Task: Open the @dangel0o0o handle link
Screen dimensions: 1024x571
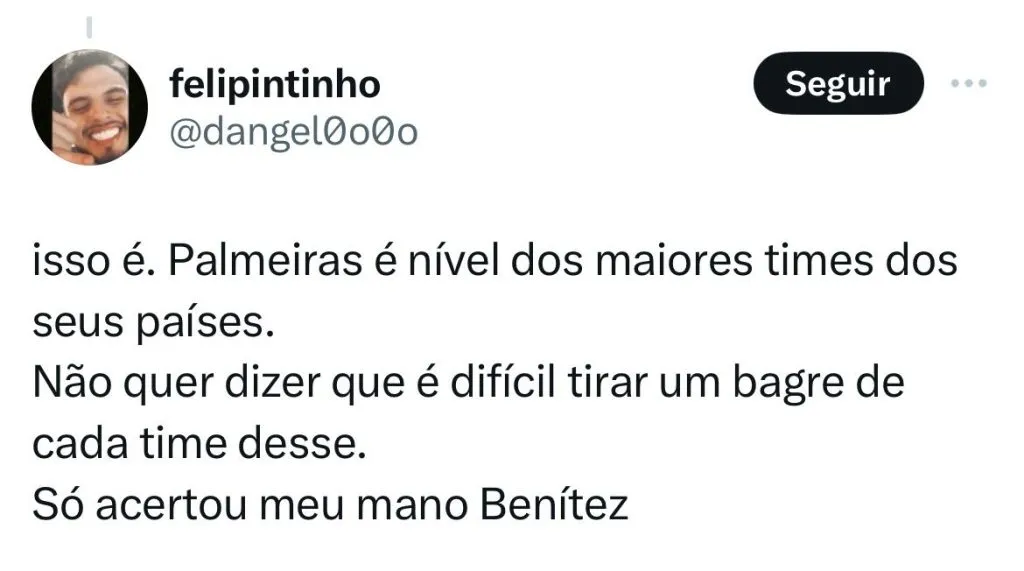Action: (294, 131)
